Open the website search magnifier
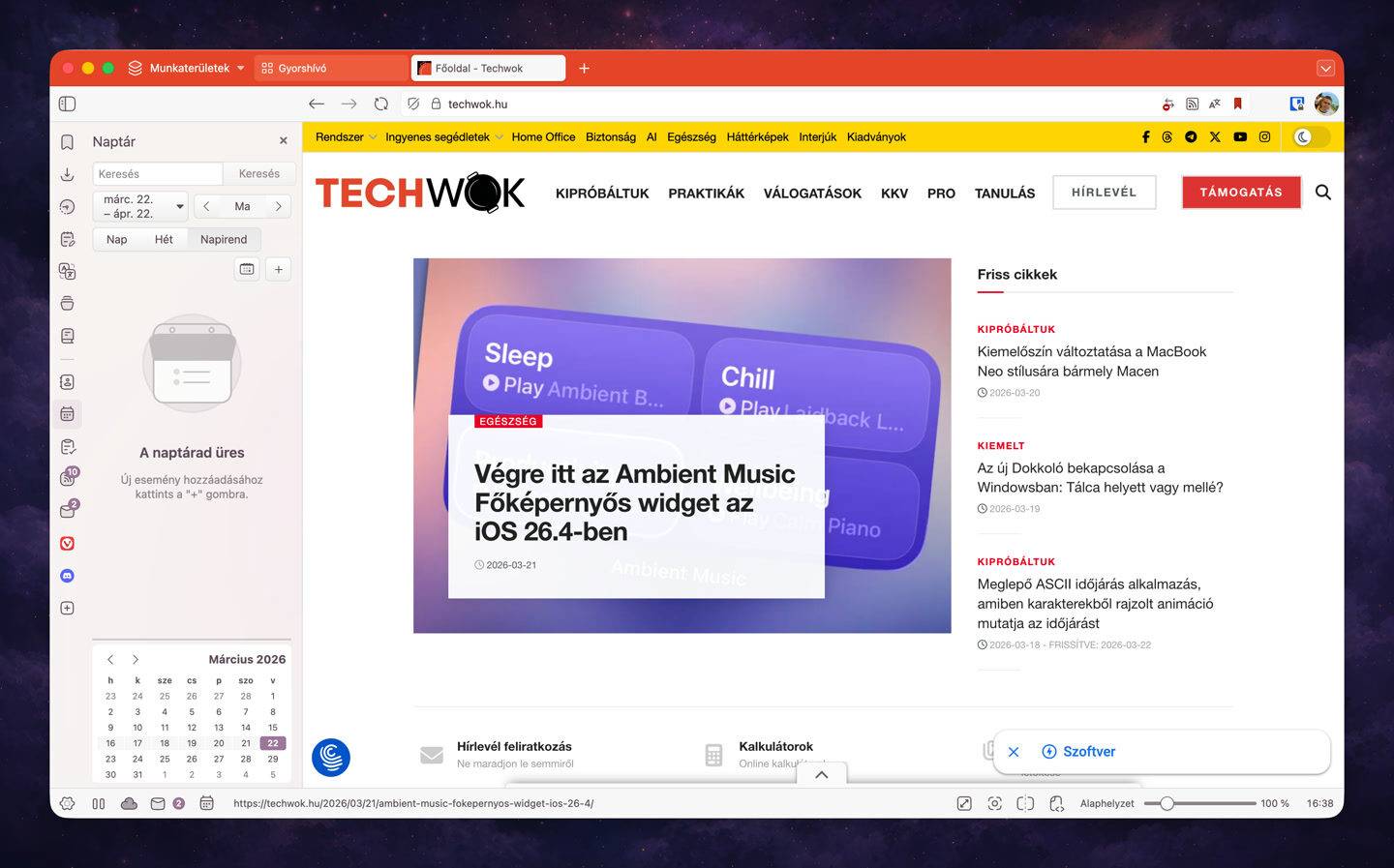The height and width of the screenshot is (868, 1394). (1323, 193)
